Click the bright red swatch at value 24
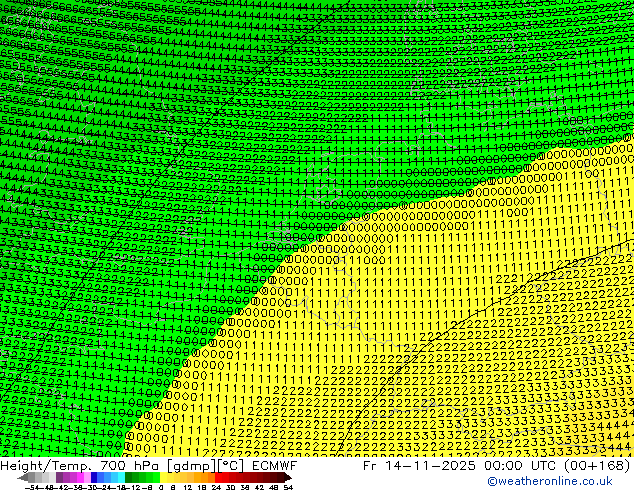Screen dimensions: 634x490 pos(218,478)
